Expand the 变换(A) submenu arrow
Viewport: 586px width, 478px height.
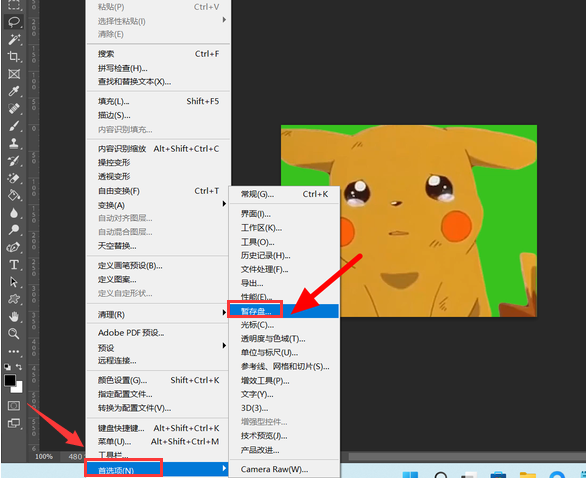[x=224, y=204]
